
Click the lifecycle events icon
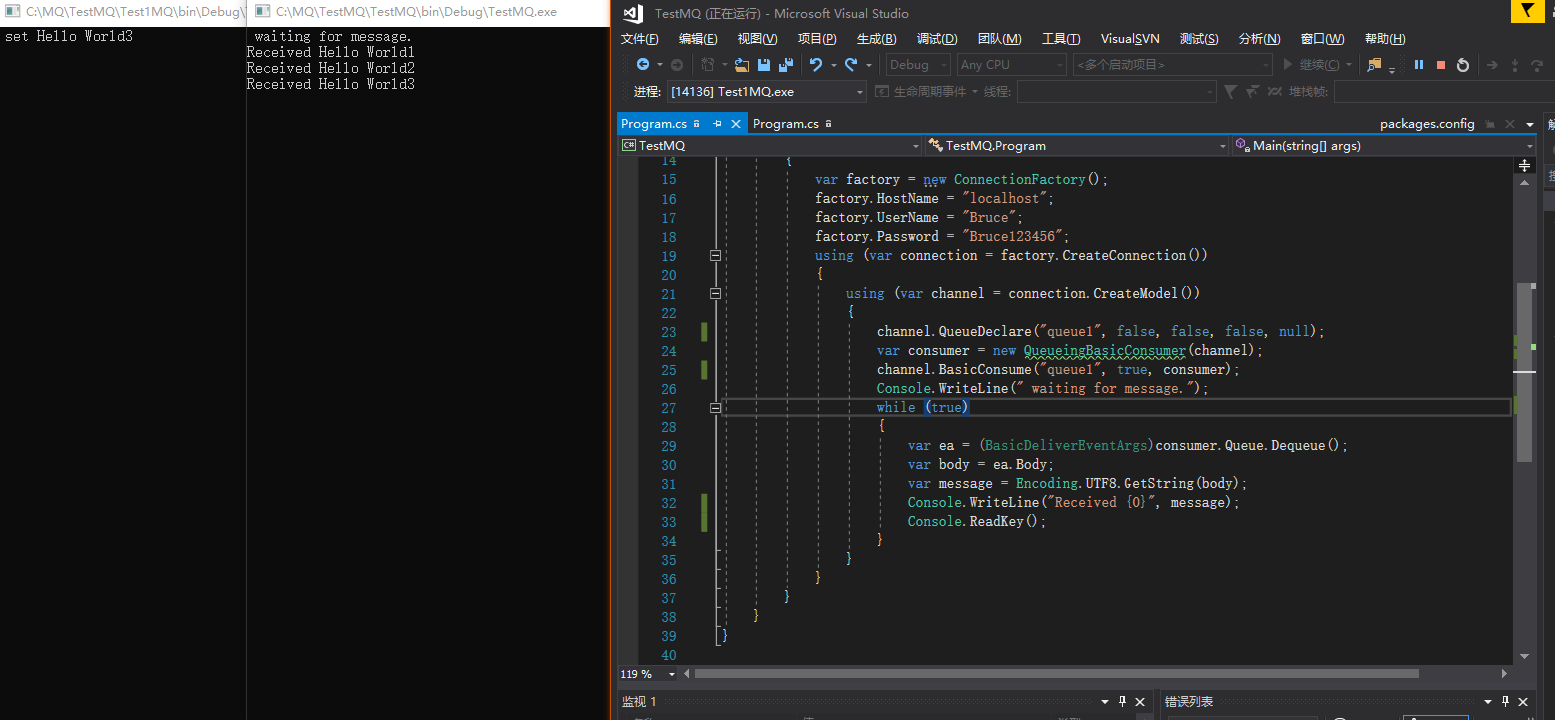click(882, 91)
